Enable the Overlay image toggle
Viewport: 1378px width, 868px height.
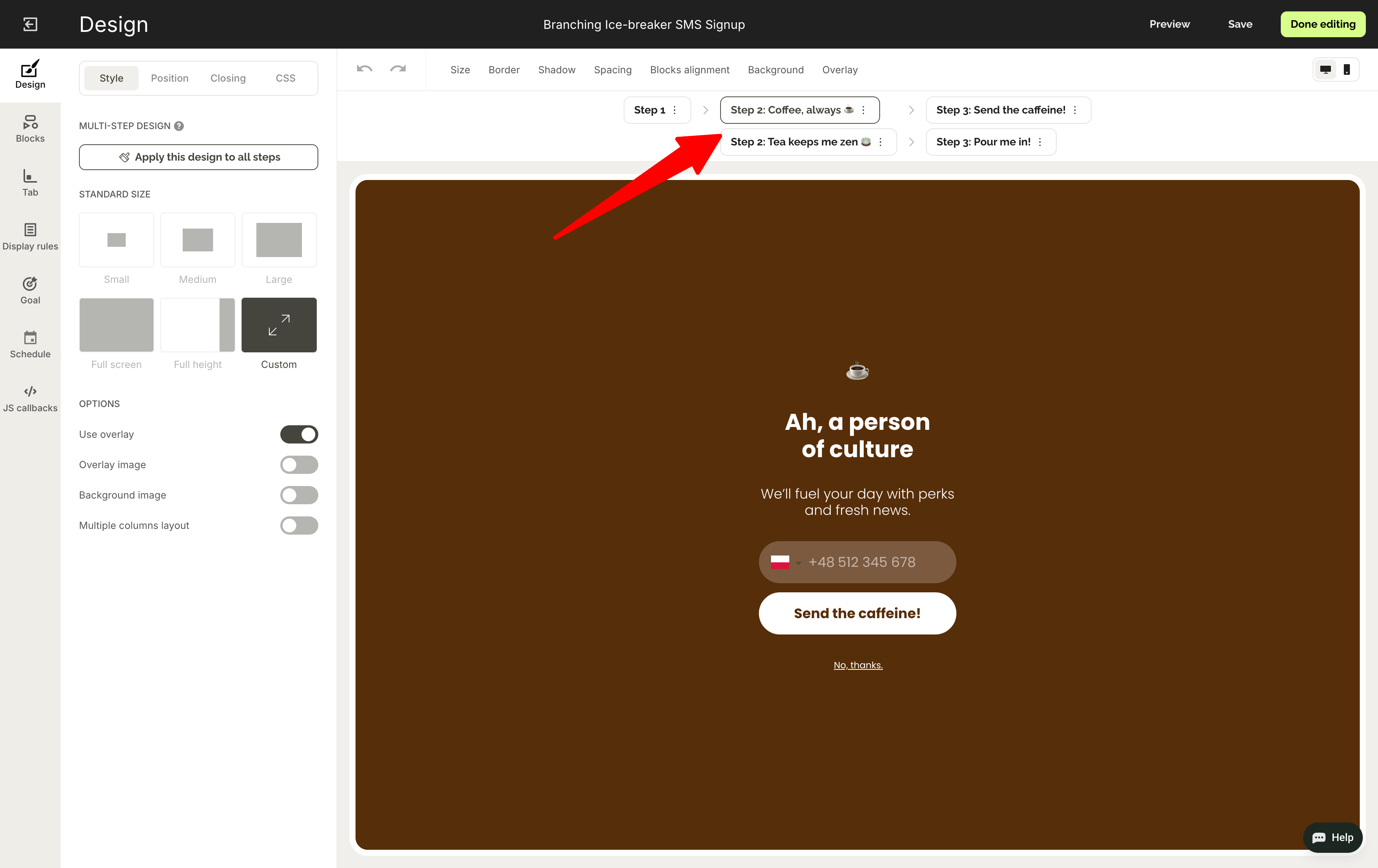[x=299, y=465]
